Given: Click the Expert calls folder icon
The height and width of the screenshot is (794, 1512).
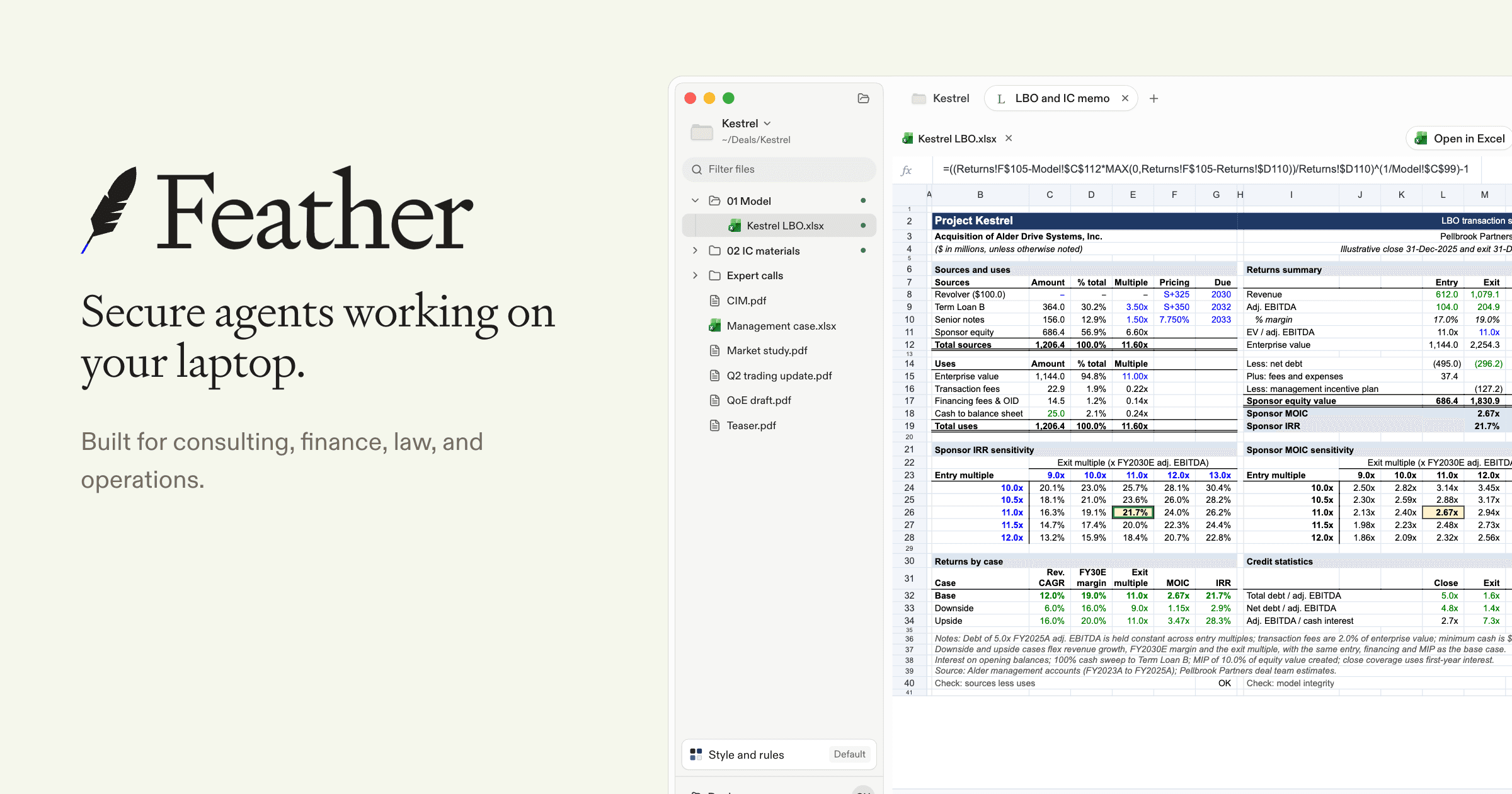Looking at the screenshot, I should (x=714, y=275).
